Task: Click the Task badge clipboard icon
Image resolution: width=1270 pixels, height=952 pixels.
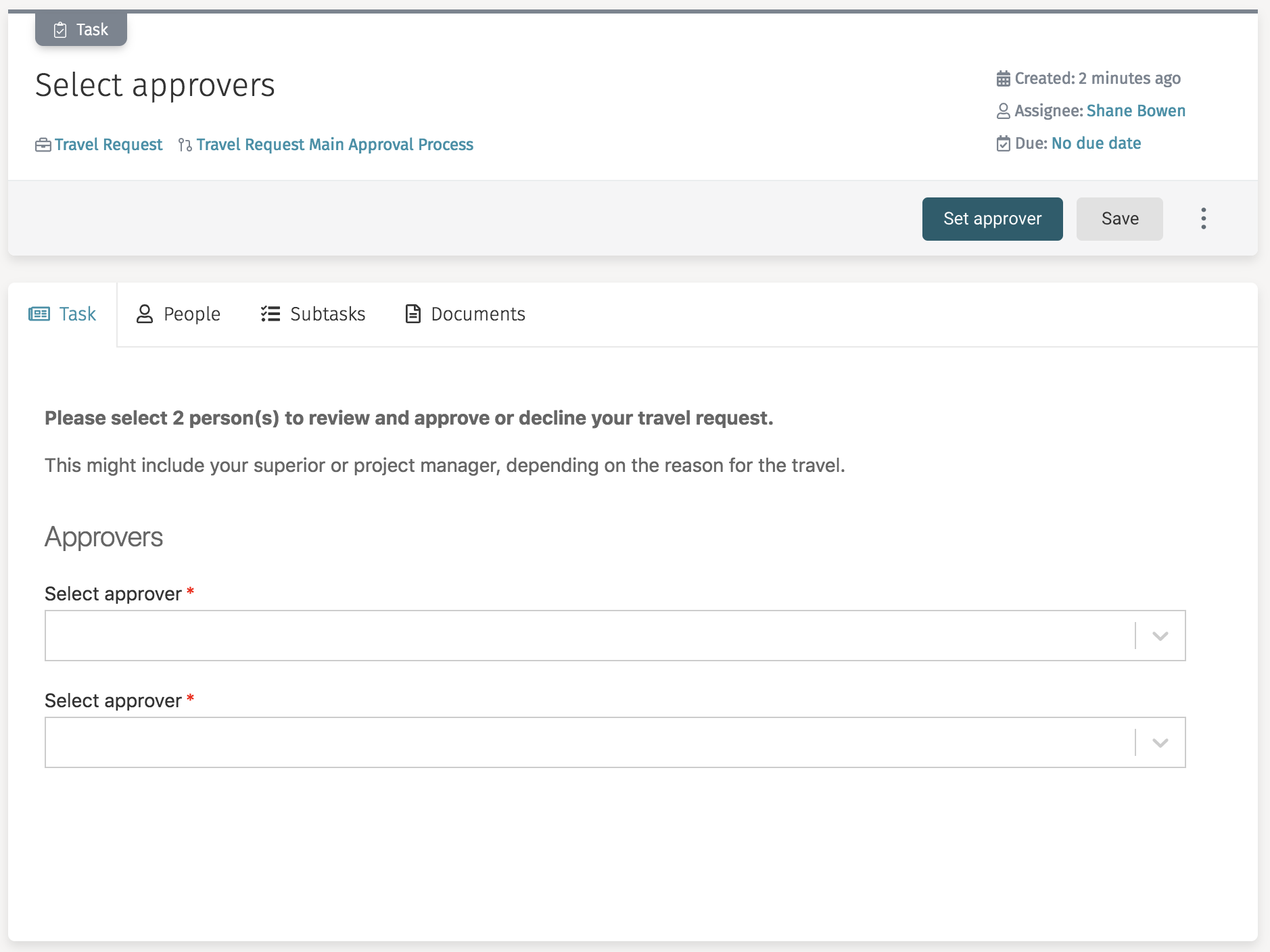Action: 61,28
